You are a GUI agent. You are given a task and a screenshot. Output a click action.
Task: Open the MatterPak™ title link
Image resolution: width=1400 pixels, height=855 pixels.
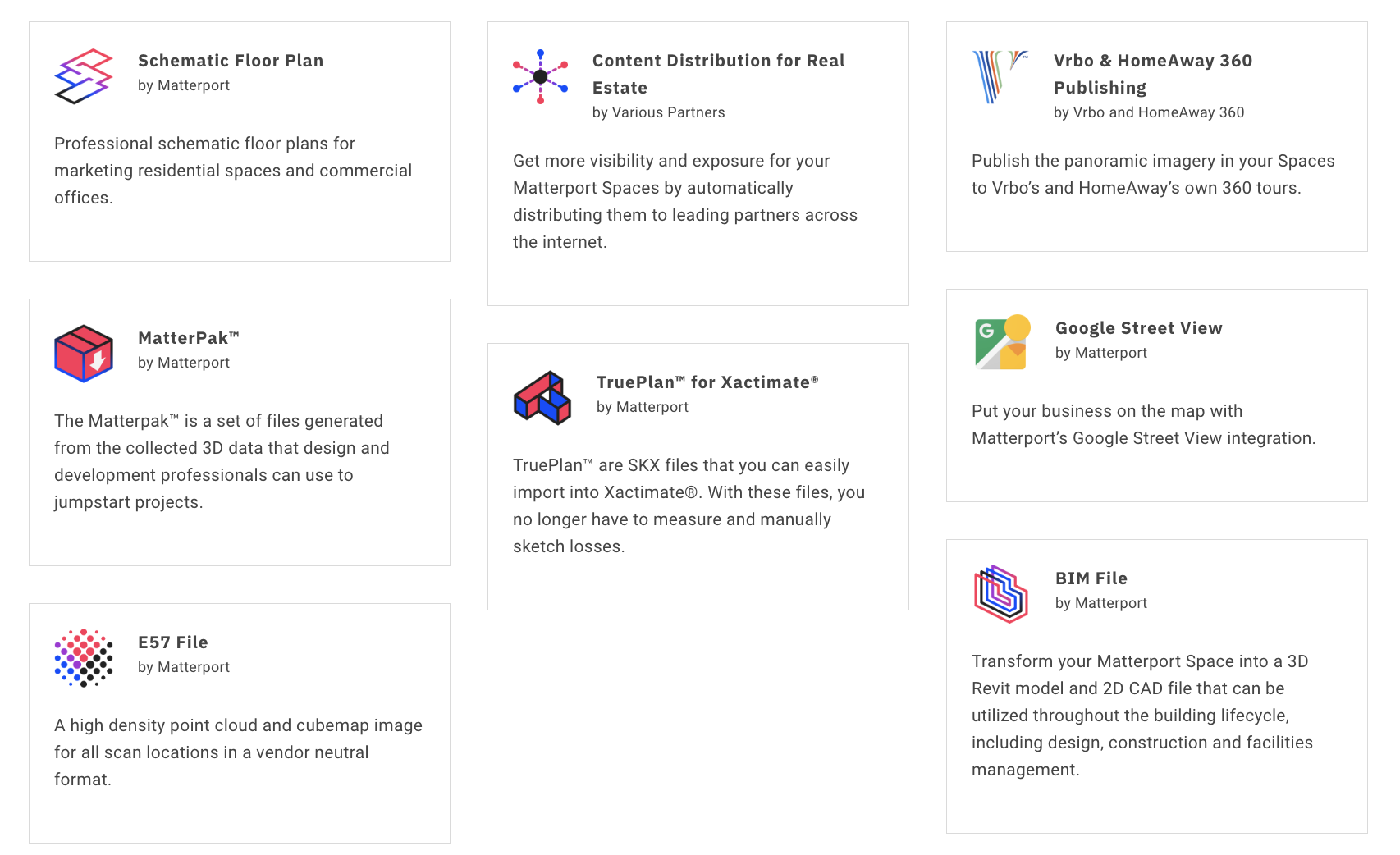click(189, 338)
